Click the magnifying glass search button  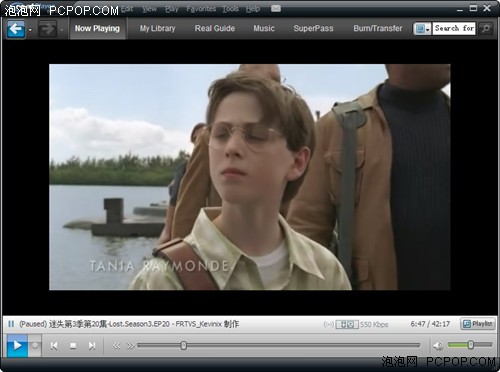486,29
